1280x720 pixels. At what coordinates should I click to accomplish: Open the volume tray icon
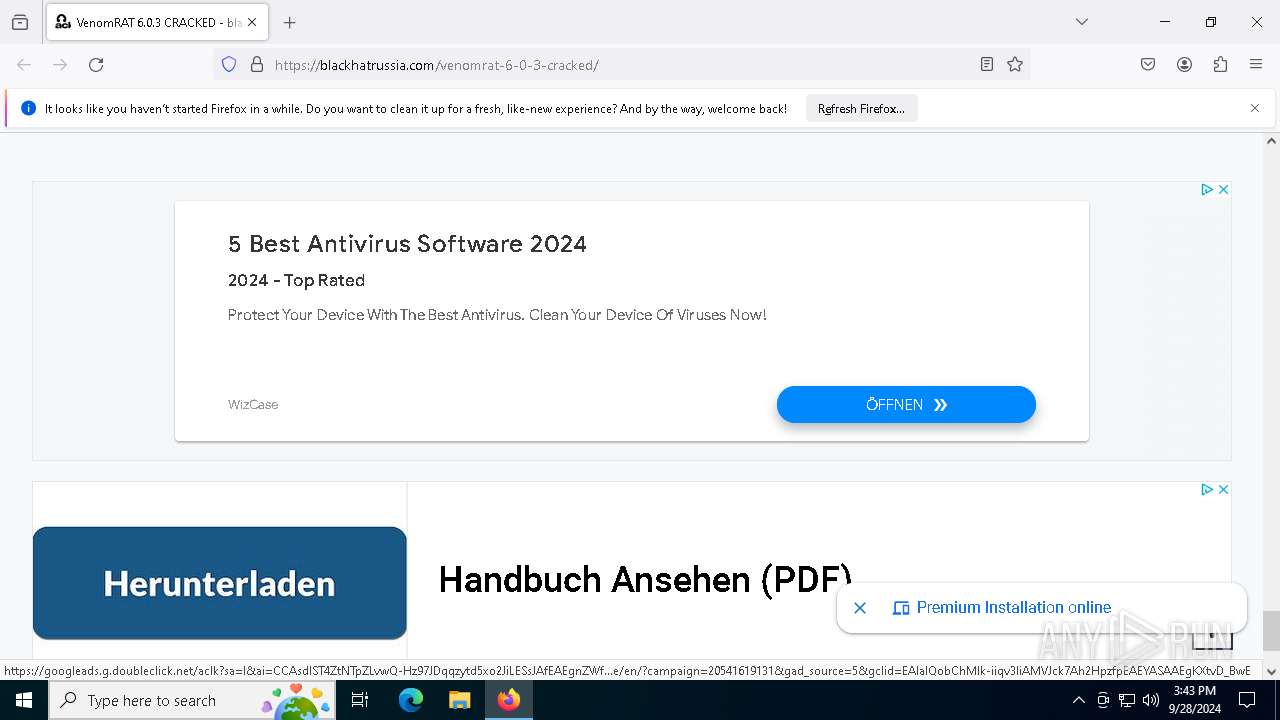tap(1151, 700)
